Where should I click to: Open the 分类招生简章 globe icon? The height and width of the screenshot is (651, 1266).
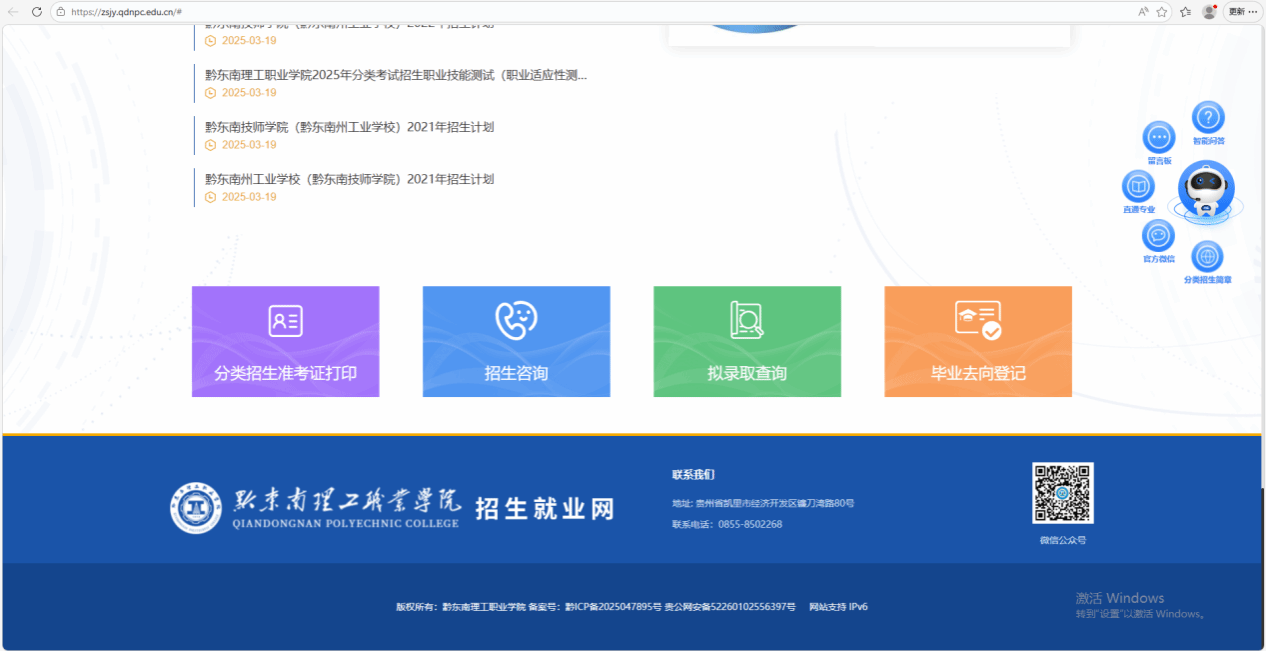point(1207,257)
